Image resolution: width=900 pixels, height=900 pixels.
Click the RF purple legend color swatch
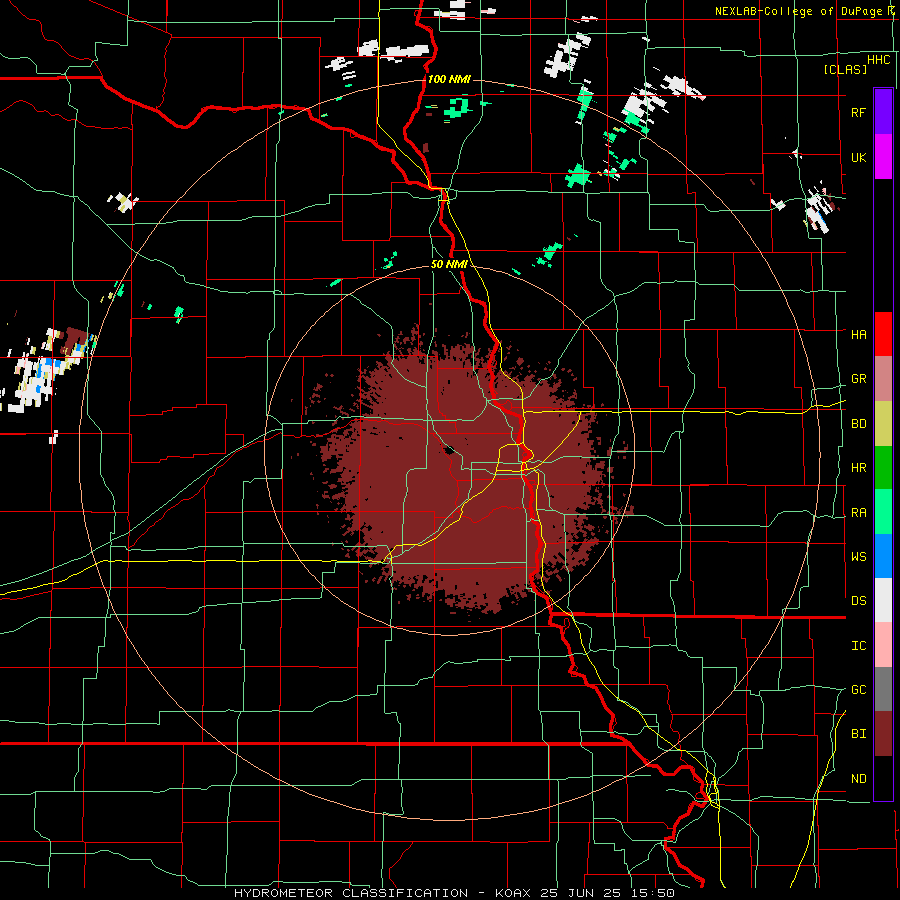(x=883, y=112)
